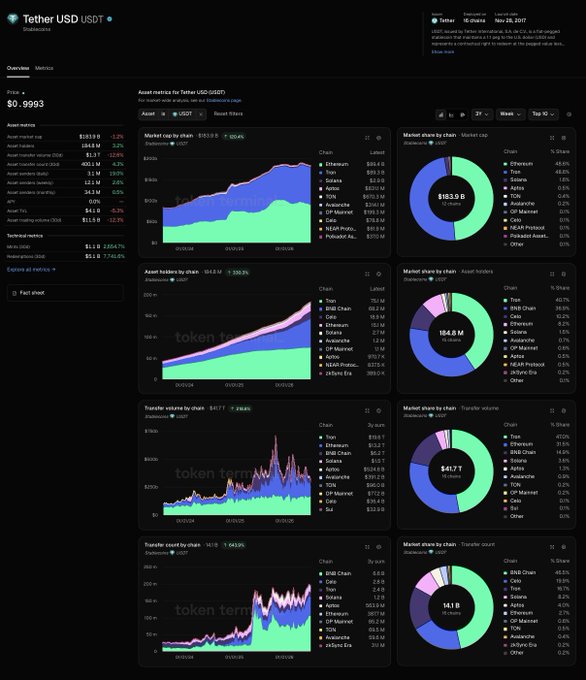Click the verified badge beside USDT
The width and height of the screenshot is (586, 680).
tap(110, 19)
